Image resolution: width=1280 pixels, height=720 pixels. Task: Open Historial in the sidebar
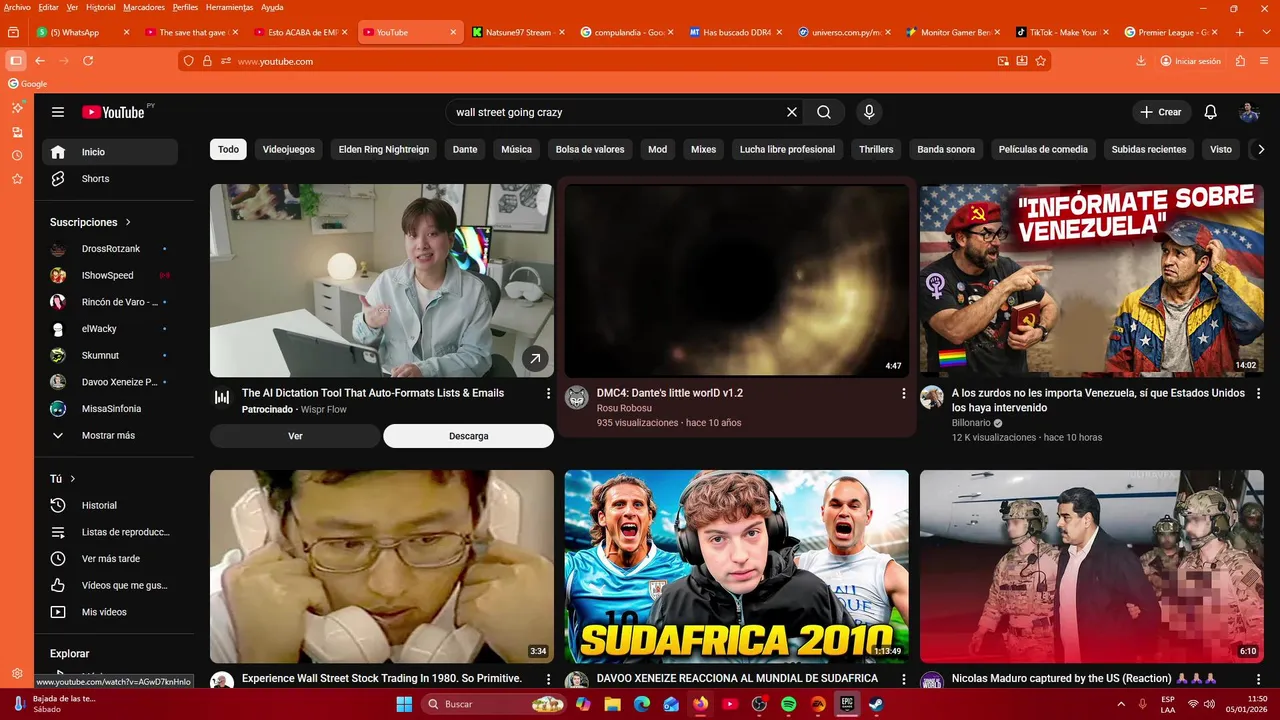pos(110,505)
